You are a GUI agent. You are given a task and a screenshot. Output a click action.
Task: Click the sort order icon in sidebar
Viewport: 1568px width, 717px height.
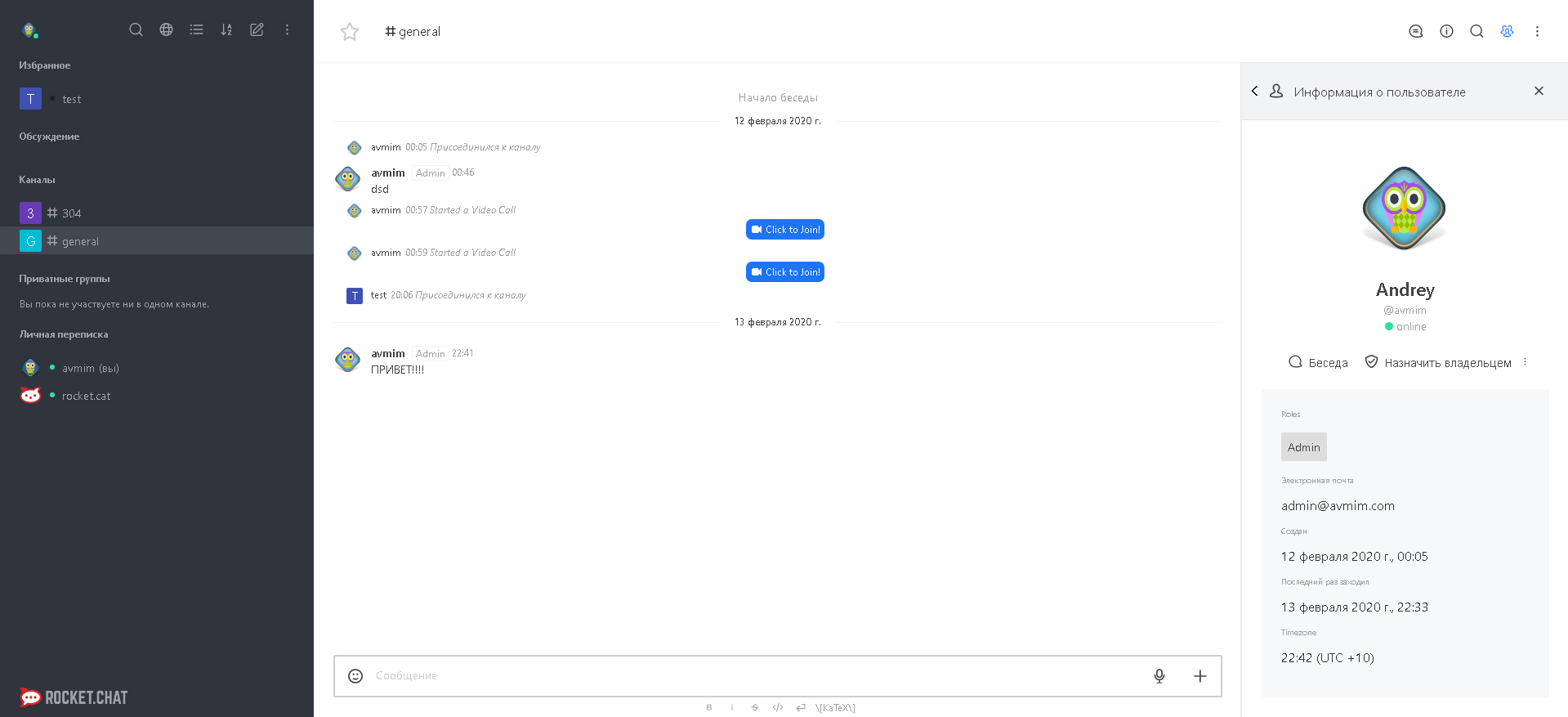(x=226, y=29)
